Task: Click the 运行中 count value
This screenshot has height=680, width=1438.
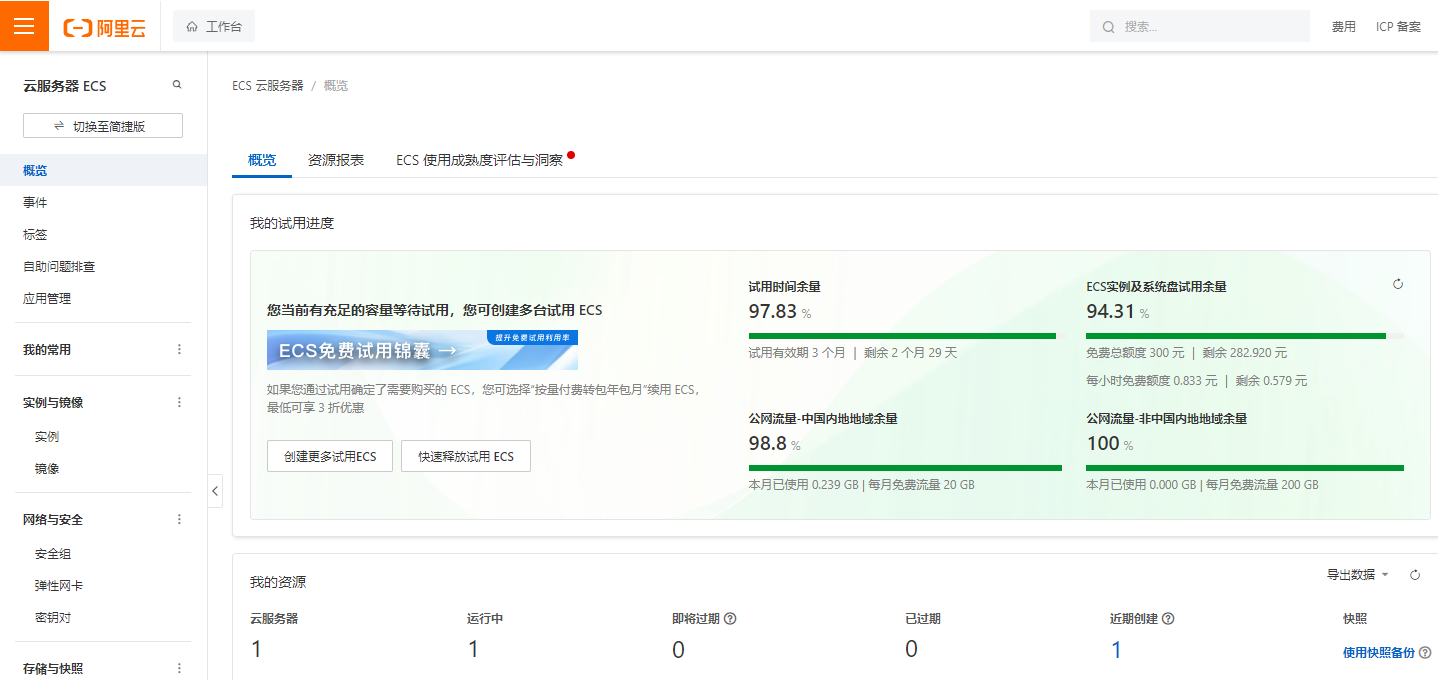Action: click(474, 650)
